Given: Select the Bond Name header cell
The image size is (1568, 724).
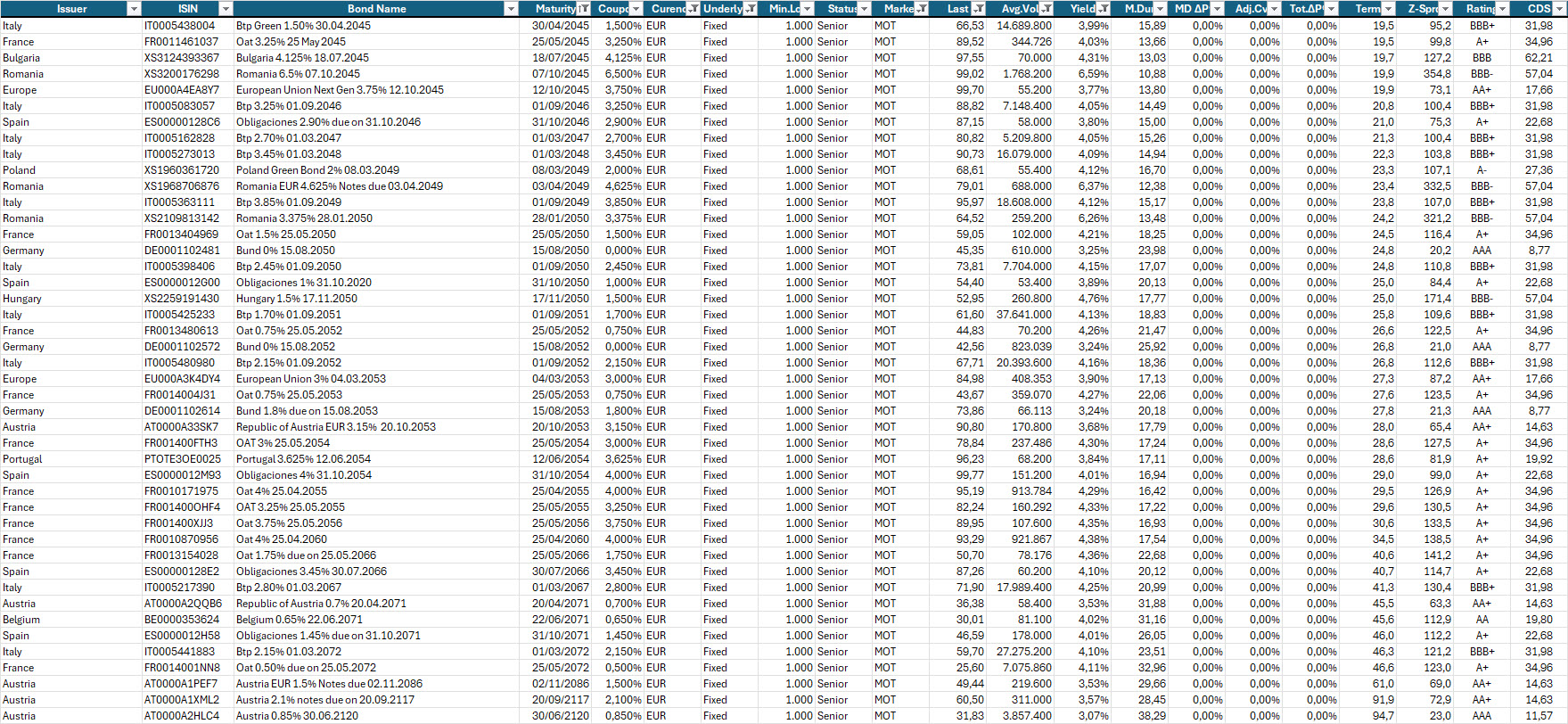Looking at the screenshot, I should pyautogui.click(x=376, y=9).
